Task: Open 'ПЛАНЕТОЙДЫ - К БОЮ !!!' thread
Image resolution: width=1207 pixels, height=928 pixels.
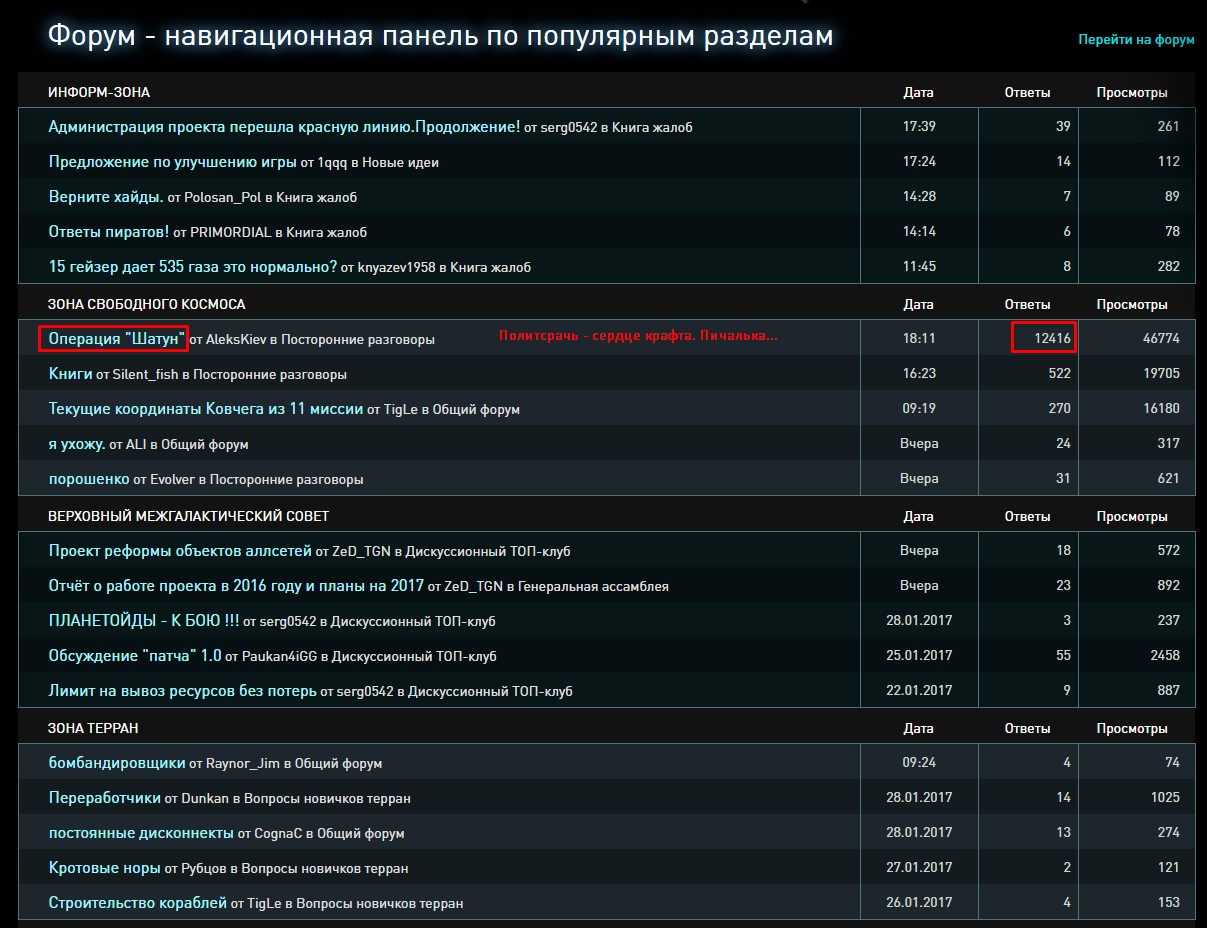Action: coord(144,621)
